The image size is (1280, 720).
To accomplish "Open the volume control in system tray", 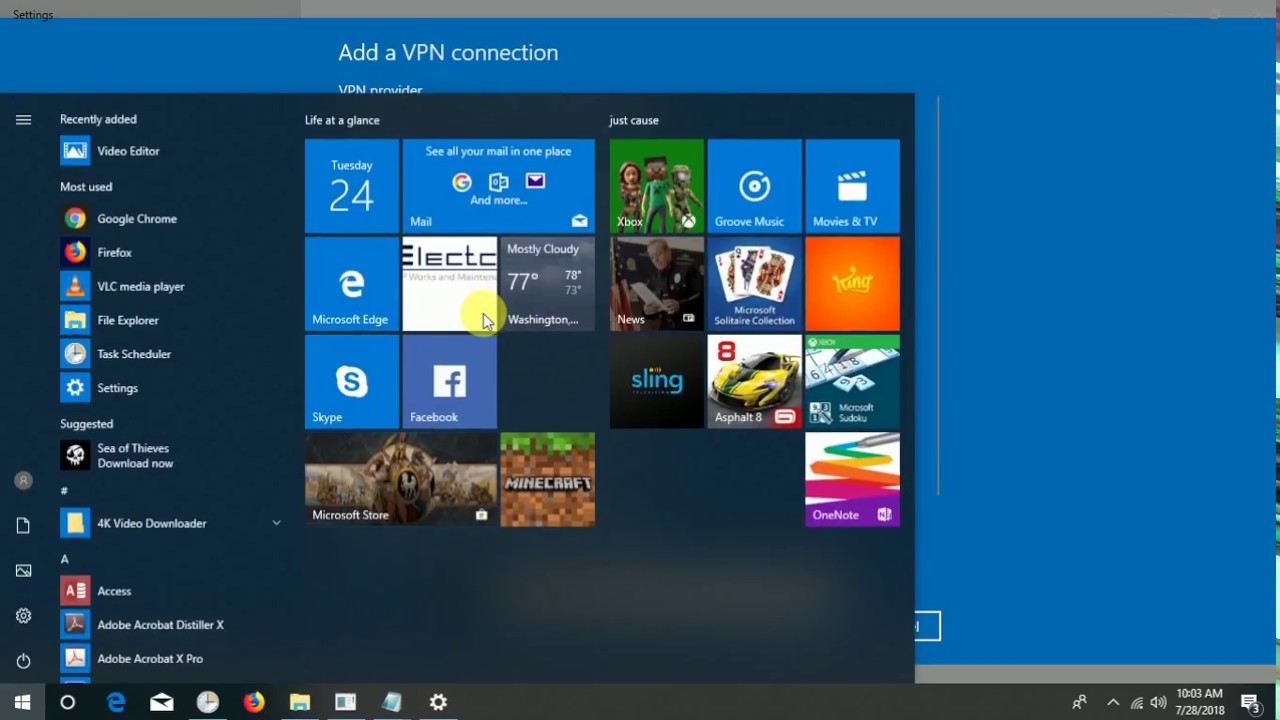I will 1159,702.
